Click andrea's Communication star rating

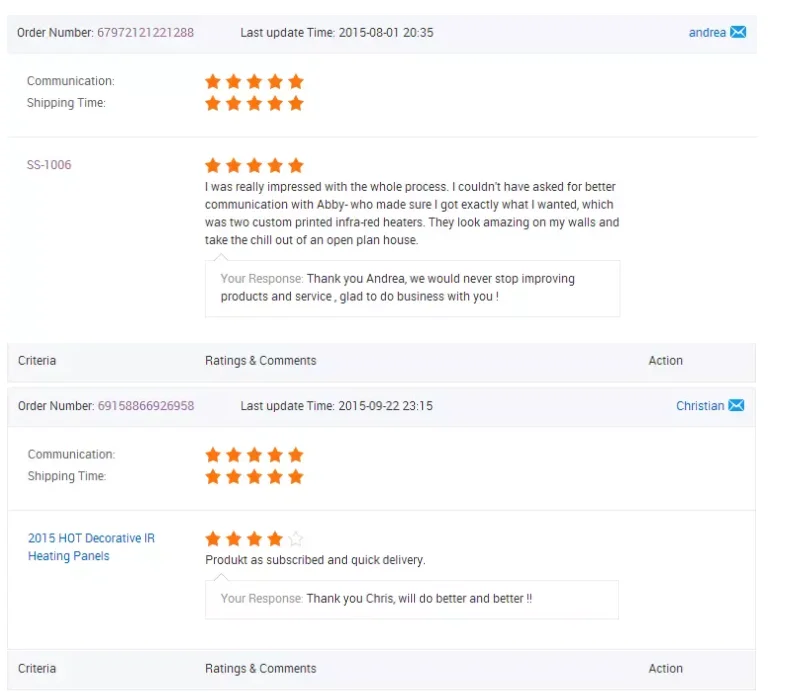coord(254,81)
